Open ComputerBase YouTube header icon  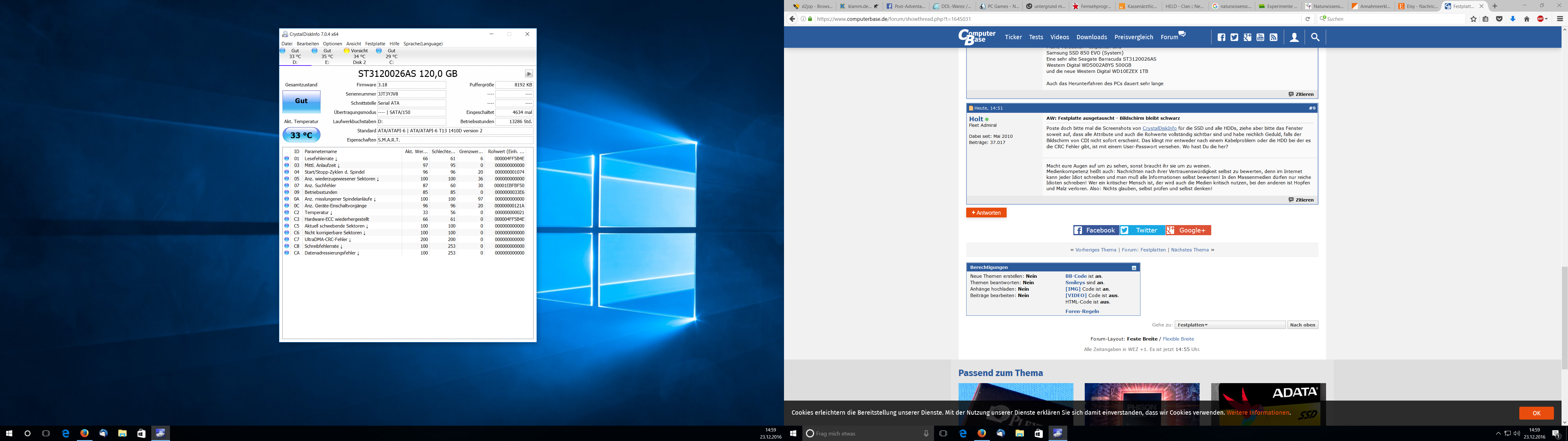[1260, 37]
